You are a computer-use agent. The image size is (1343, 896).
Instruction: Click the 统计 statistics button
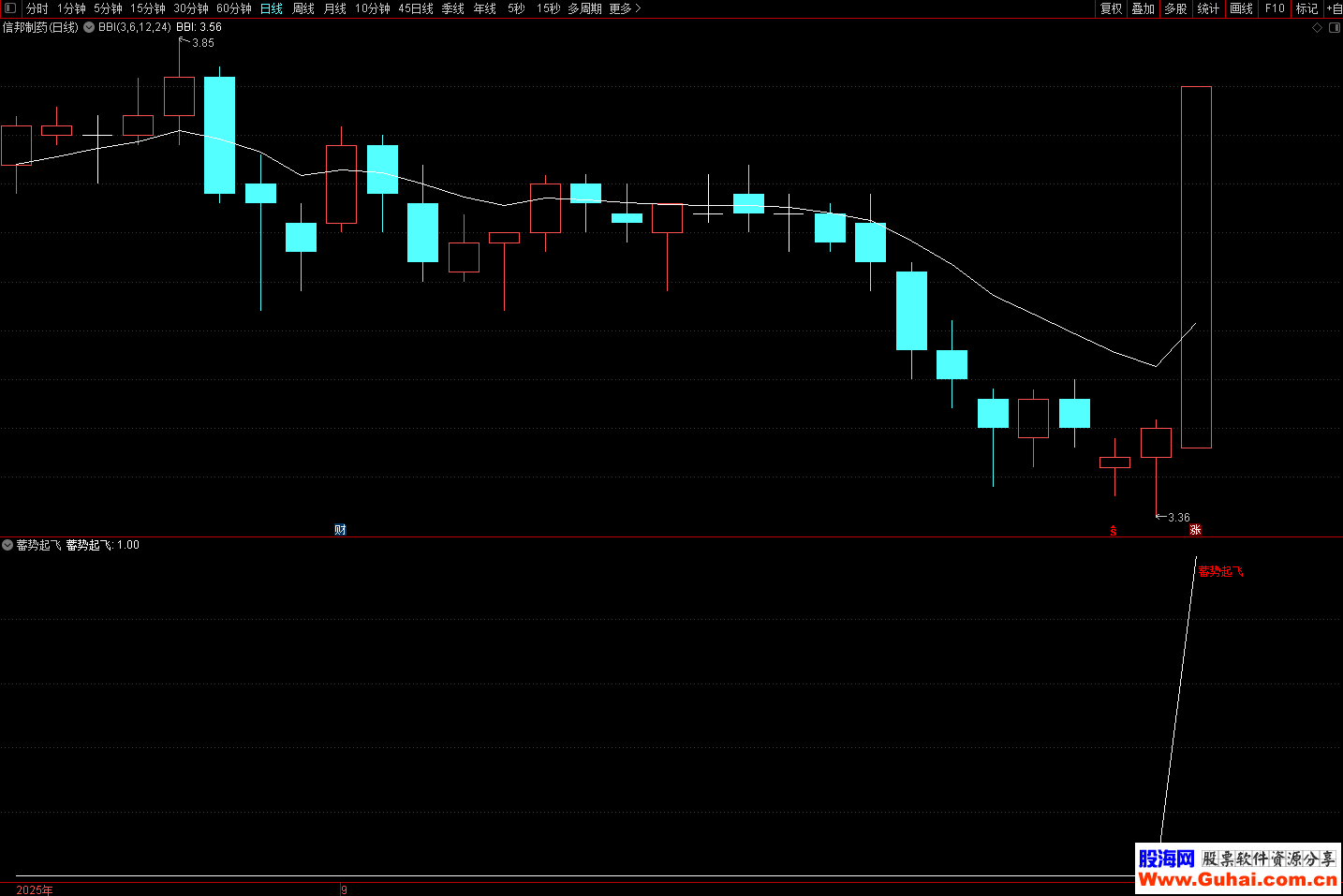(1208, 8)
